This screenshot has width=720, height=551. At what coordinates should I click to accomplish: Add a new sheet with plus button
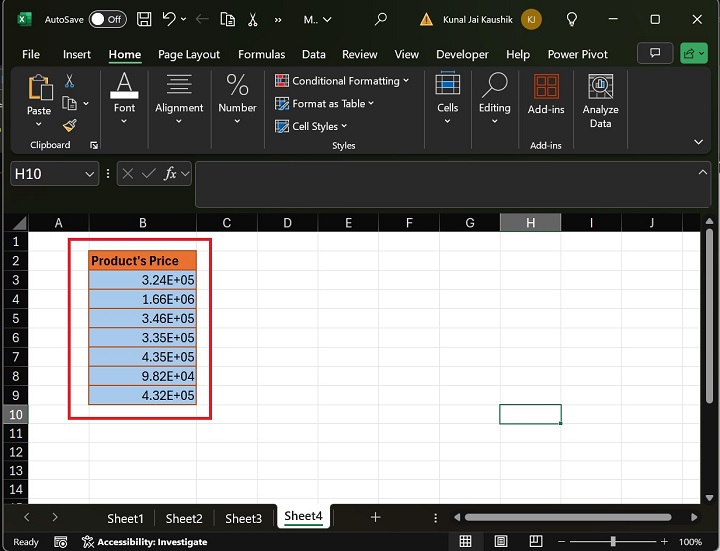click(x=375, y=517)
